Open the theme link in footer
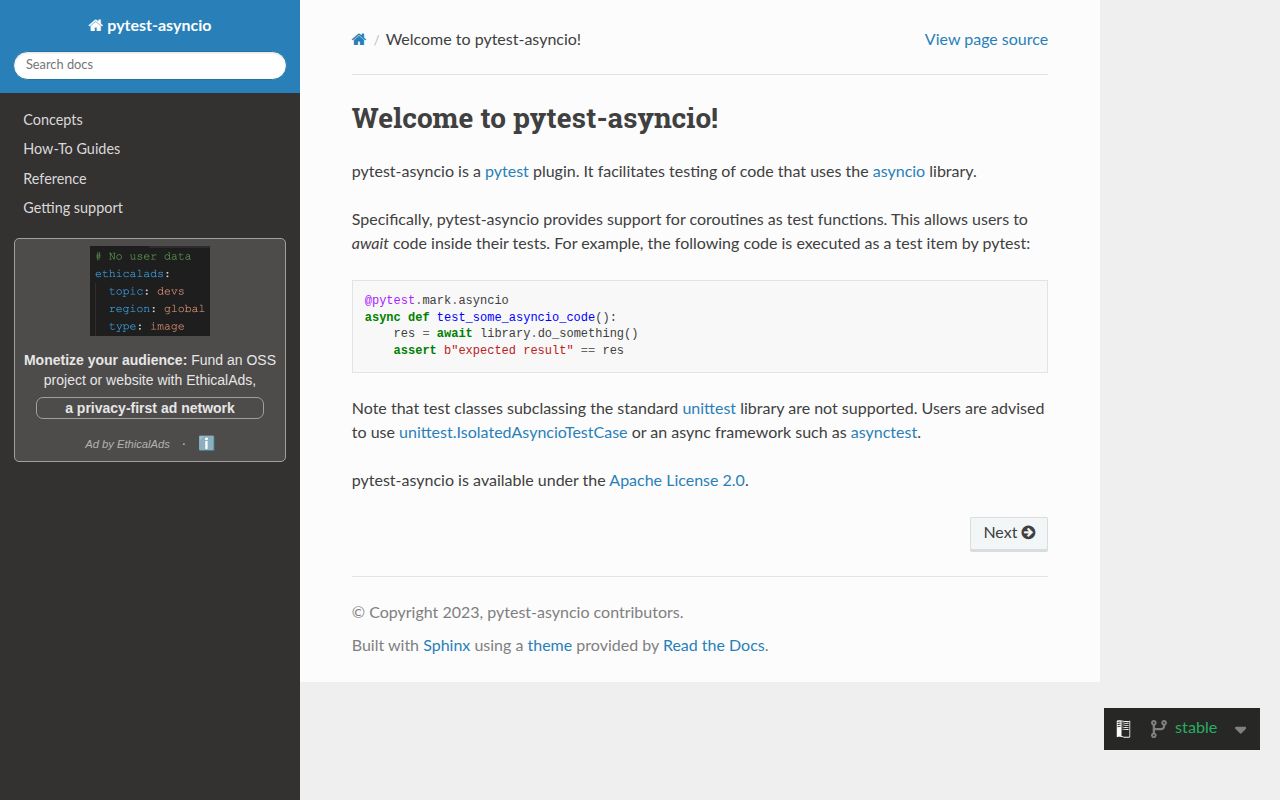 (x=550, y=646)
